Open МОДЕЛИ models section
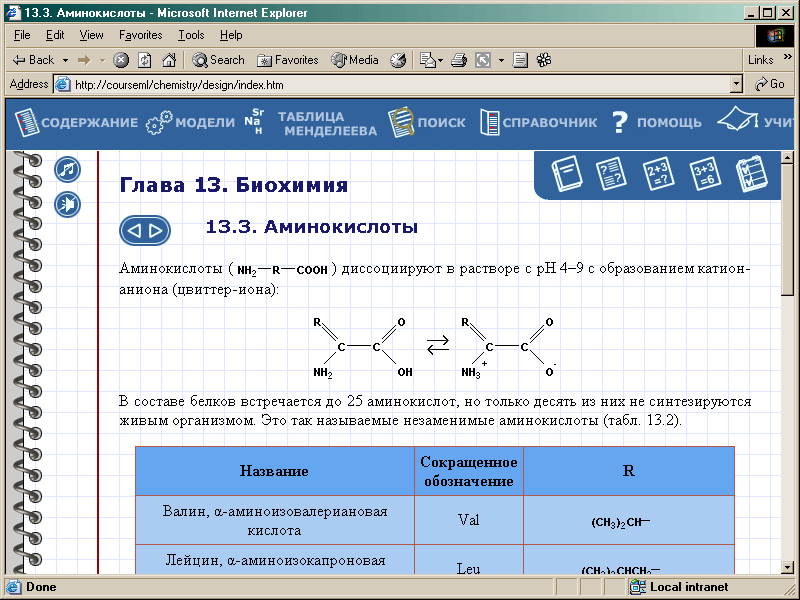Viewport: 800px width, 600px height. point(191,122)
